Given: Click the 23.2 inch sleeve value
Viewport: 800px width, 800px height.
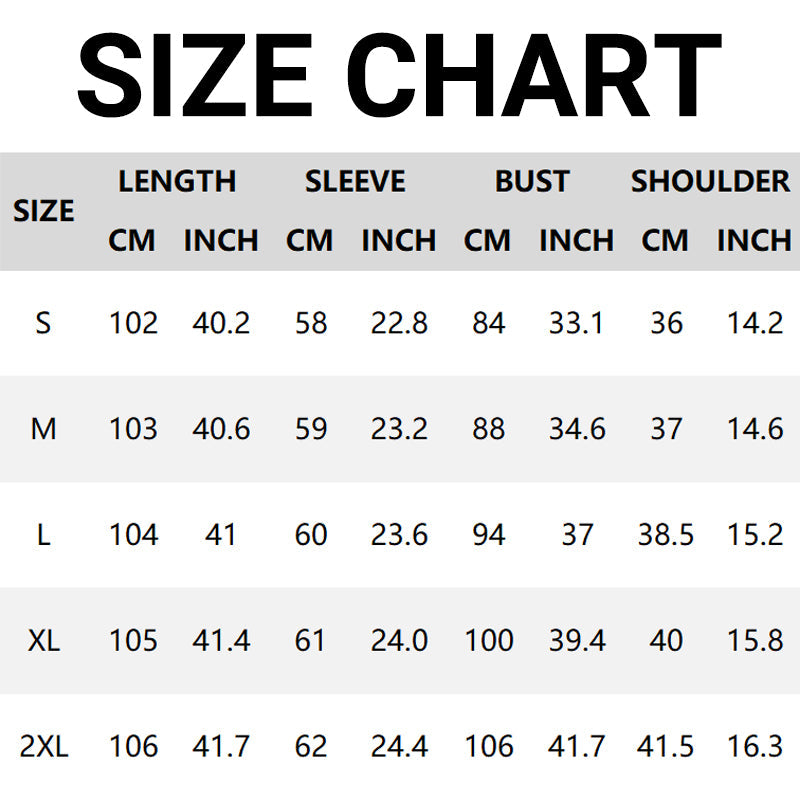Looking at the screenshot, I should coord(399,429).
